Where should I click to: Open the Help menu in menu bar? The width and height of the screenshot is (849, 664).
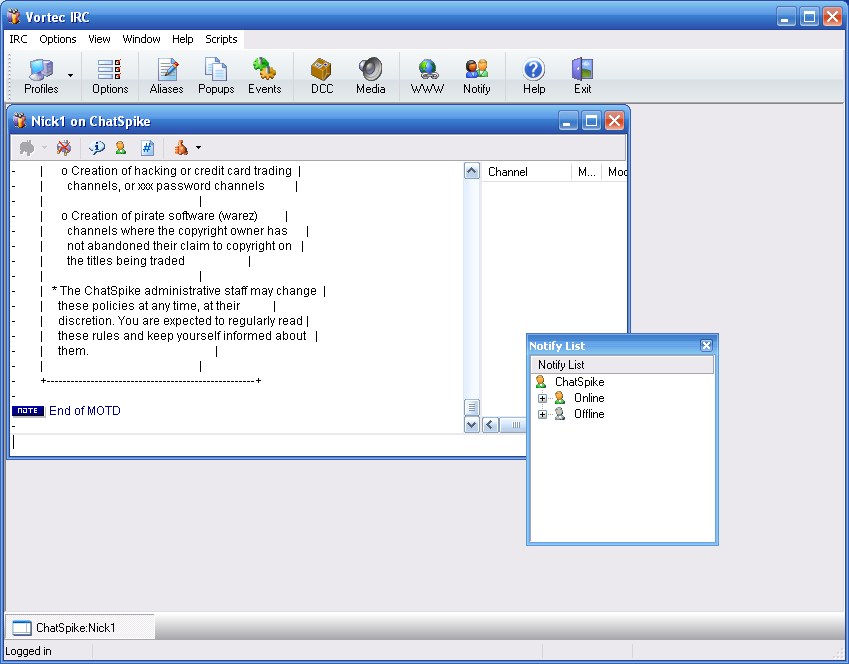[x=182, y=39]
